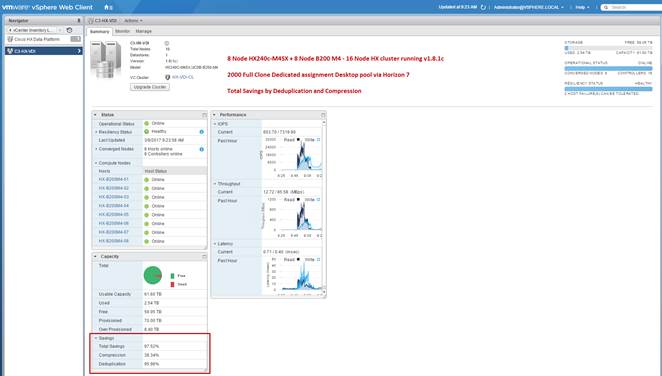Click the capacity pie chart
This screenshot has width=662, height=376.
point(153,276)
